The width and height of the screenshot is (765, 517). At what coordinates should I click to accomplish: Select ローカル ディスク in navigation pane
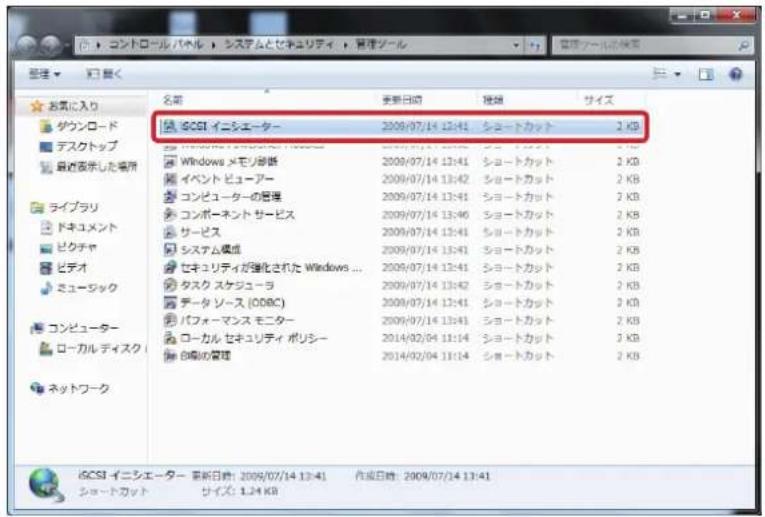(x=98, y=349)
